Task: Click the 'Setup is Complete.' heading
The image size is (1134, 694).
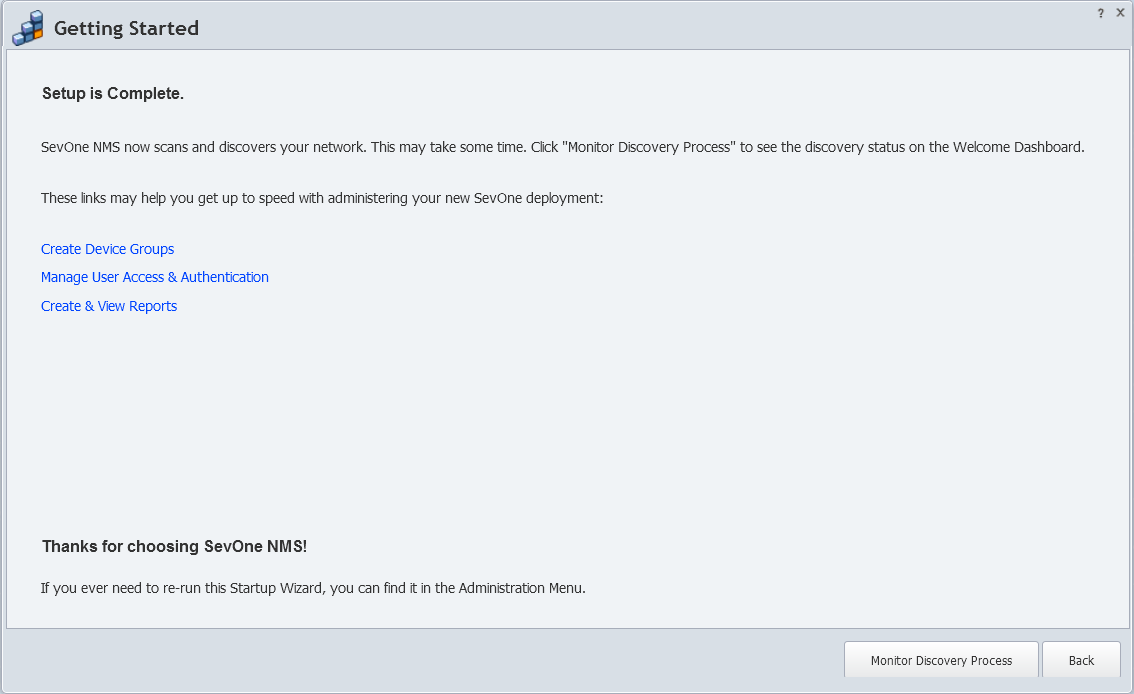Action: pyautogui.click(x=113, y=94)
